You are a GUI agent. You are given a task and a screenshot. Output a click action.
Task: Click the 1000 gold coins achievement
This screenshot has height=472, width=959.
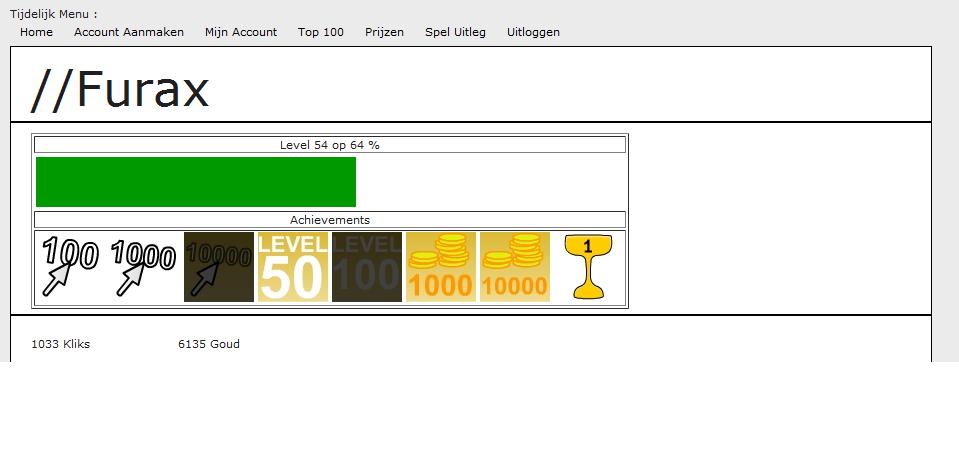pyautogui.click(x=441, y=267)
